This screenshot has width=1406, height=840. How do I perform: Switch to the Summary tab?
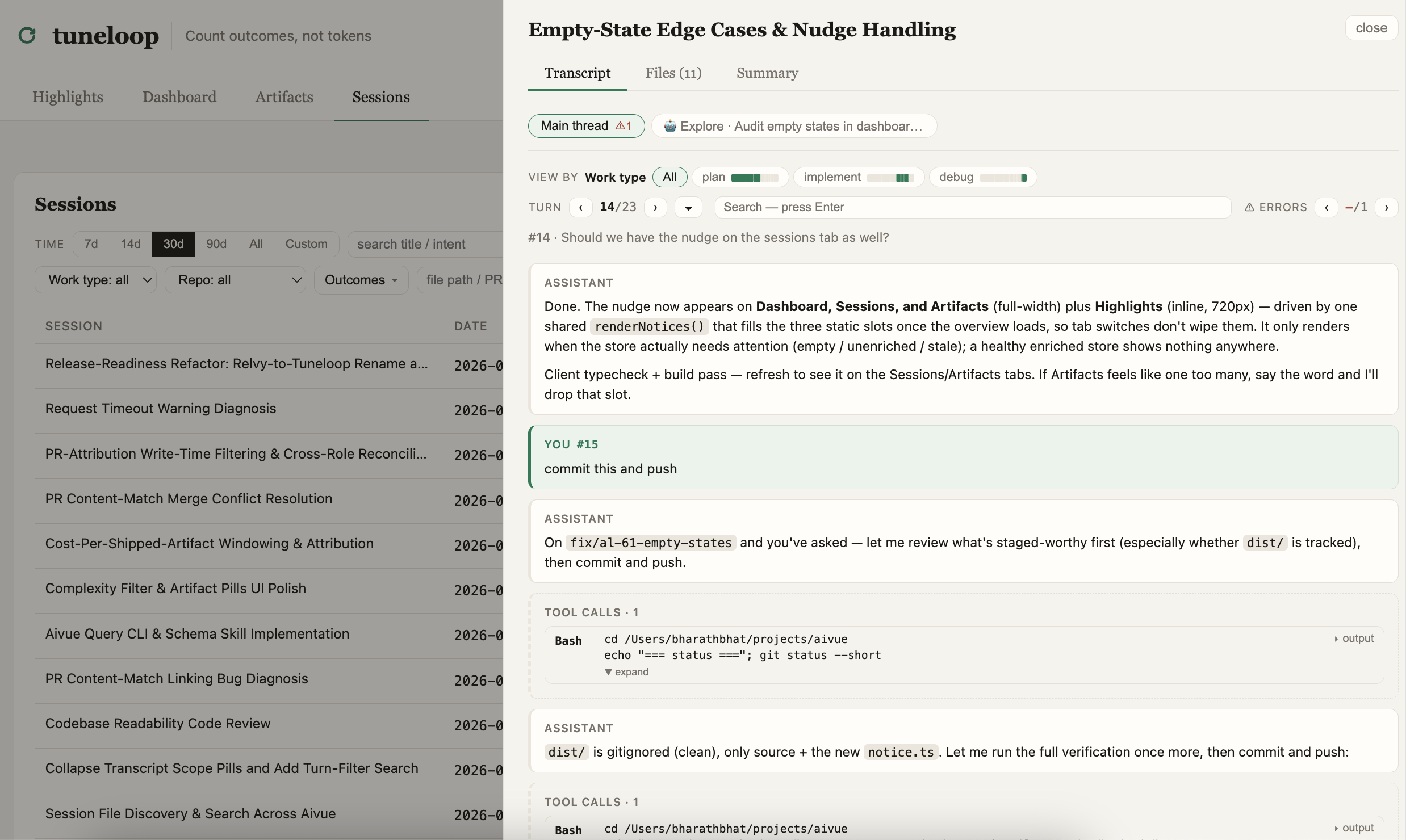767,73
